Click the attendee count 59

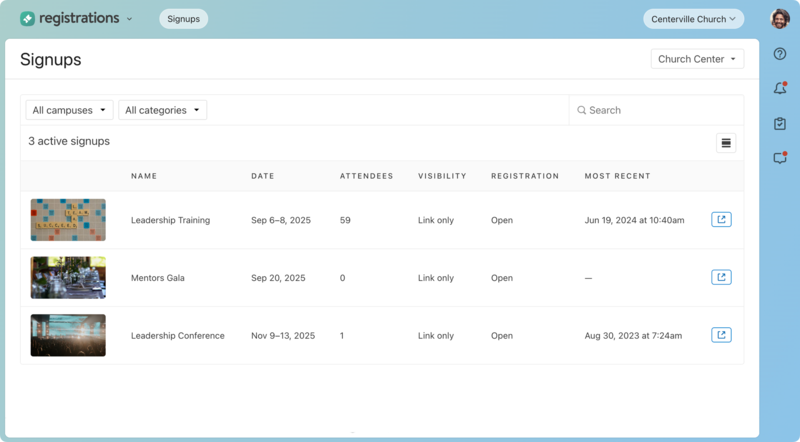pos(345,220)
